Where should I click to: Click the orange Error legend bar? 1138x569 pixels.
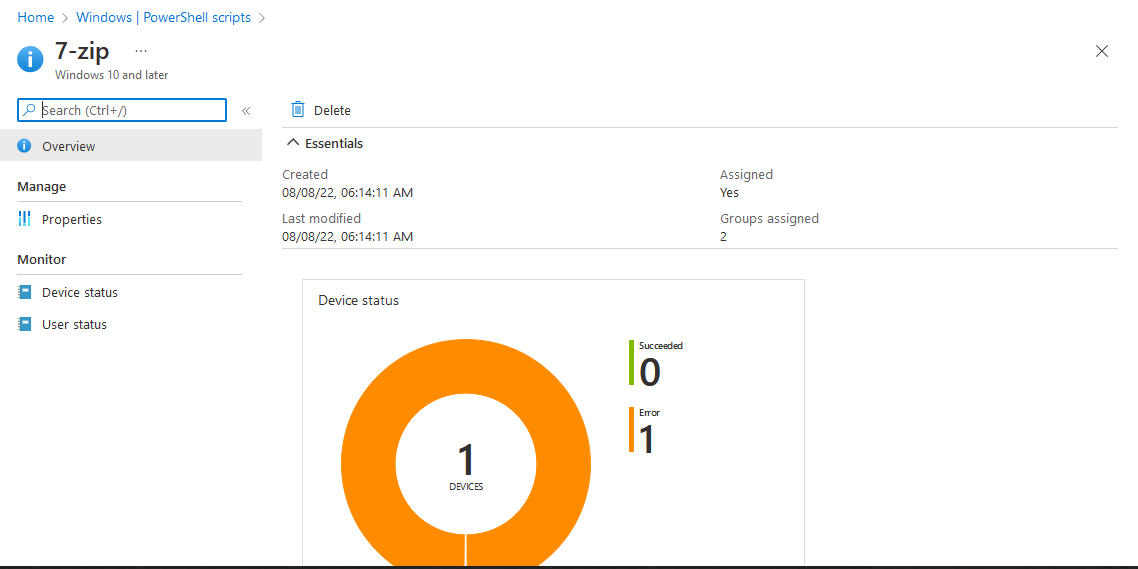631,430
